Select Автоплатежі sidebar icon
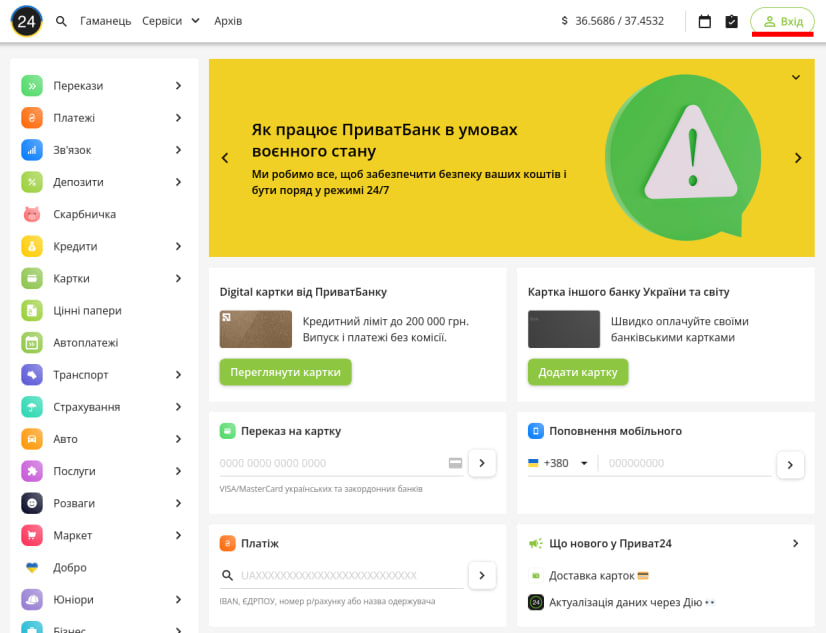826x633 pixels. (32, 342)
